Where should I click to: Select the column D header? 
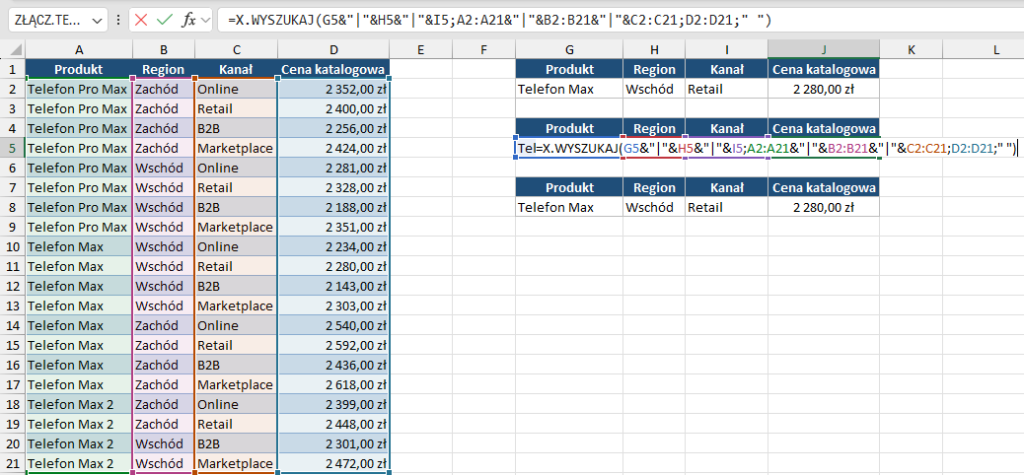click(333, 50)
